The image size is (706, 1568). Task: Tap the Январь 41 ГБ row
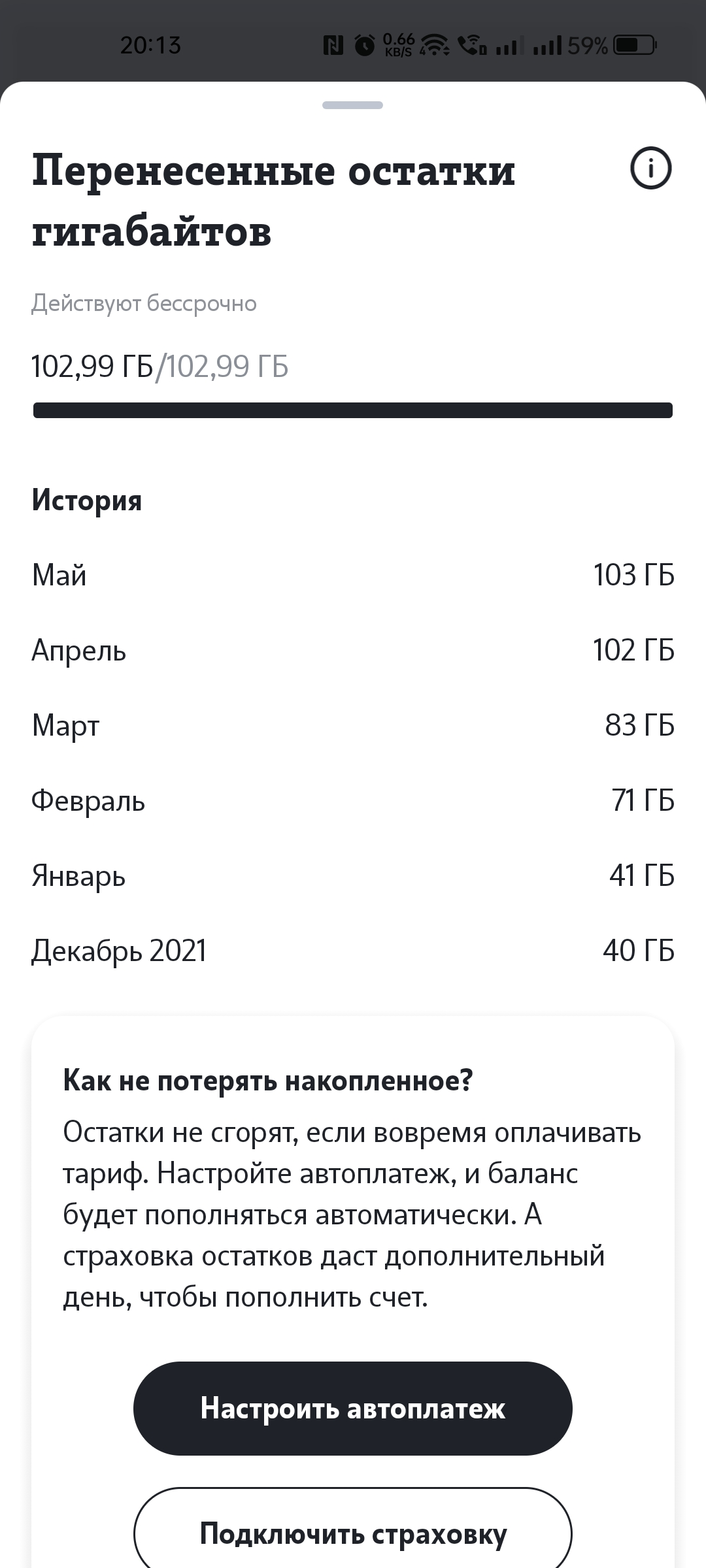click(353, 875)
